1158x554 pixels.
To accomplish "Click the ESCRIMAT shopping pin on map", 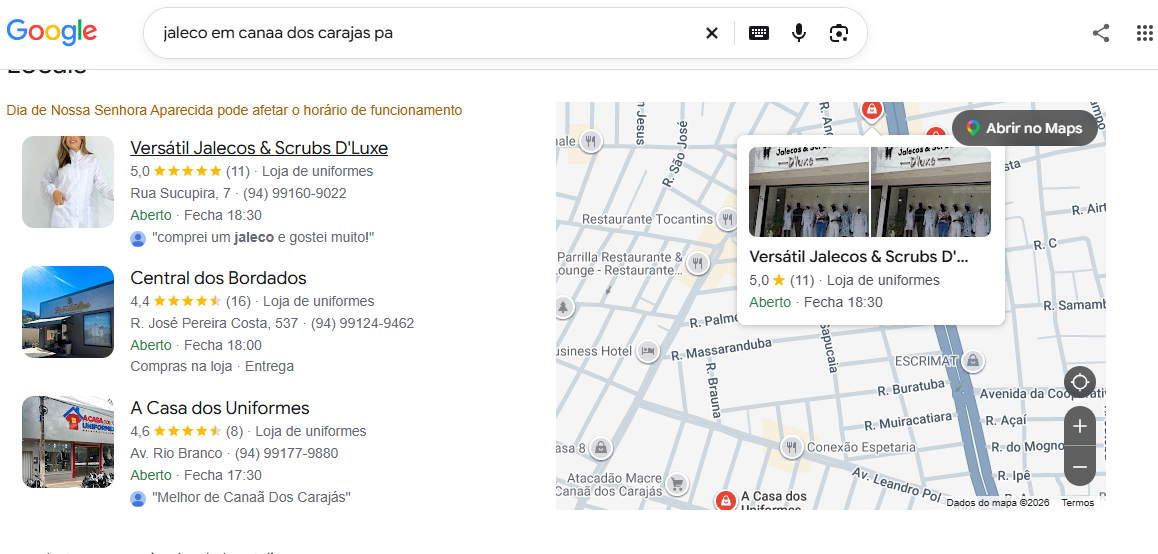I will [973, 360].
